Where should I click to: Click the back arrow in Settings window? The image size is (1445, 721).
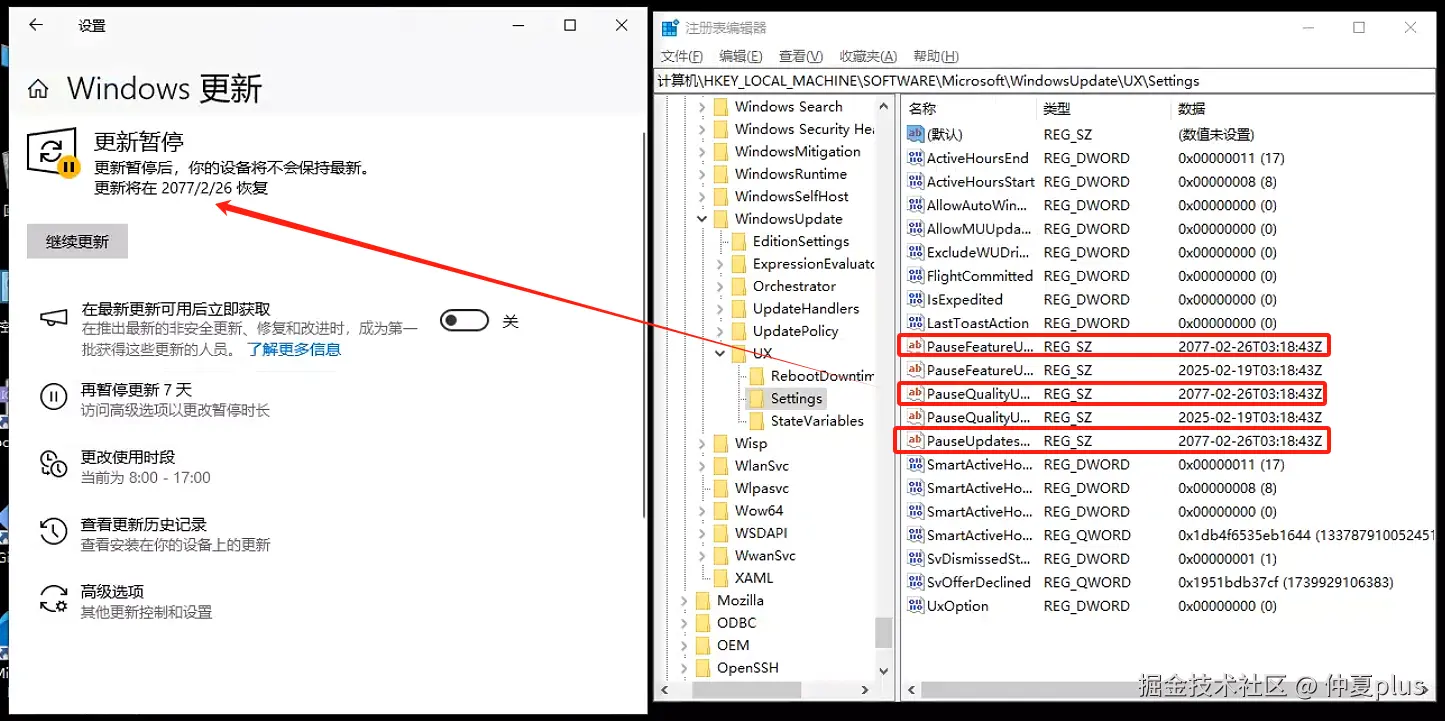click(36, 26)
